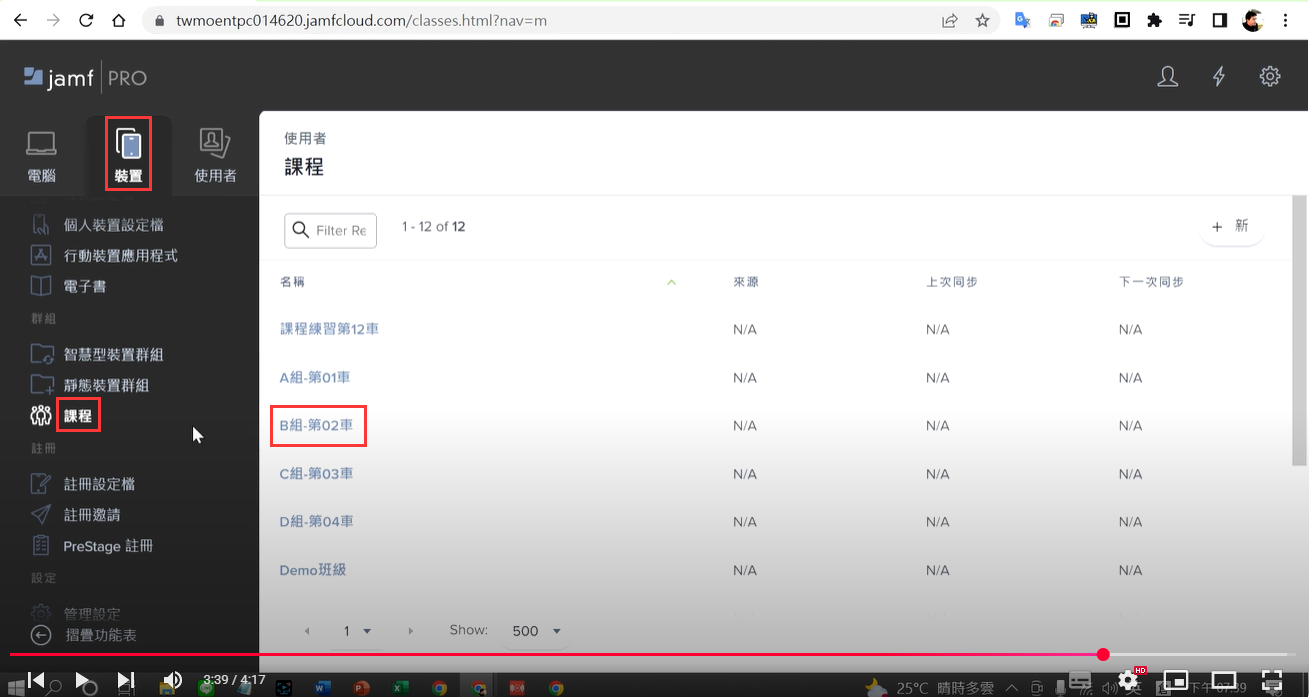Open the Chrome profile avatar
Viewport: 1313px width, 697px height.
pyautogui.click(x=1253, y=20)
